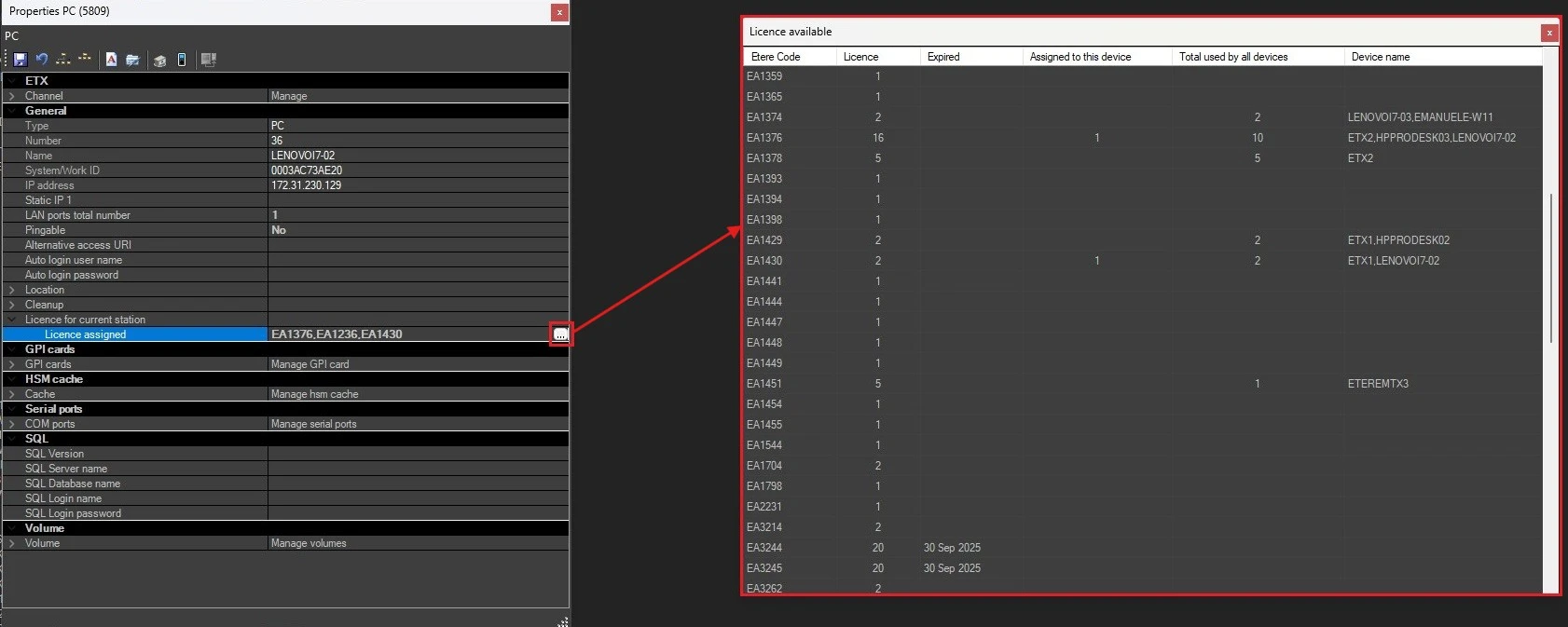
Task: Open the Licence assigned ellipsis button
Action: tap(560, 334)
